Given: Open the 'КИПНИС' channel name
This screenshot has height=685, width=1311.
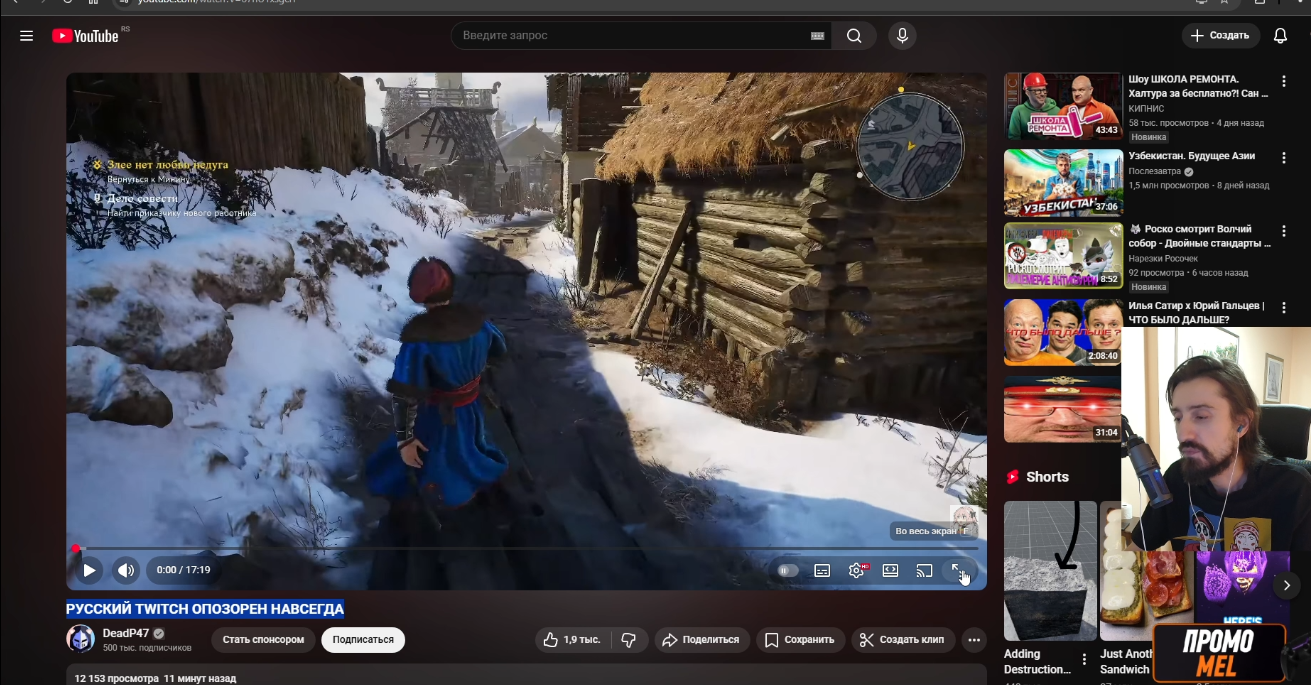Looking at the screenshot, I should [x=1146, y=108].
